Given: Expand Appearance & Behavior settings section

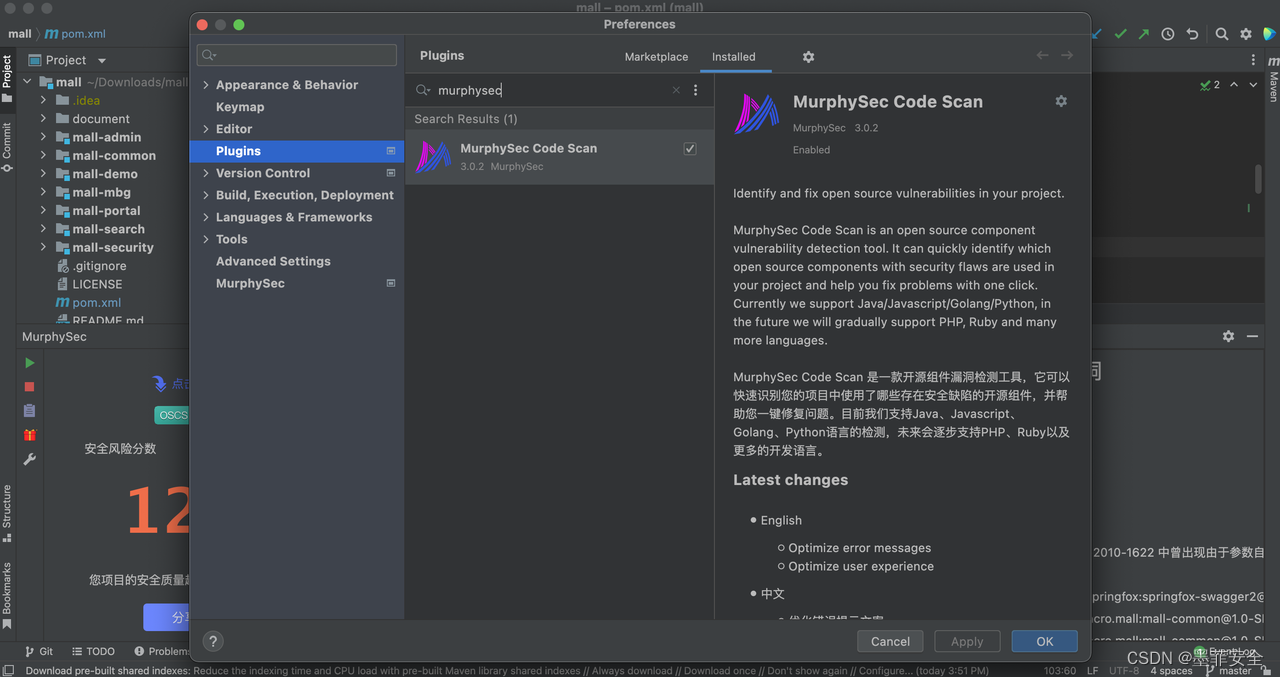Looking at the screenshot, I should click(x=206, y=85).
